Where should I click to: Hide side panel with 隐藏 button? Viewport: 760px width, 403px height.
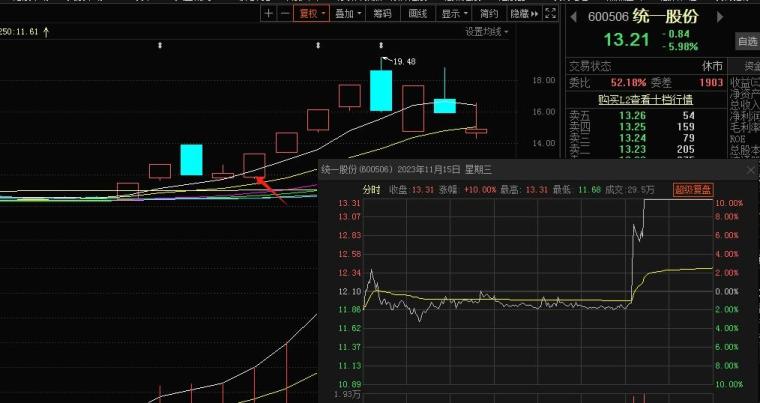click(522, 14)
